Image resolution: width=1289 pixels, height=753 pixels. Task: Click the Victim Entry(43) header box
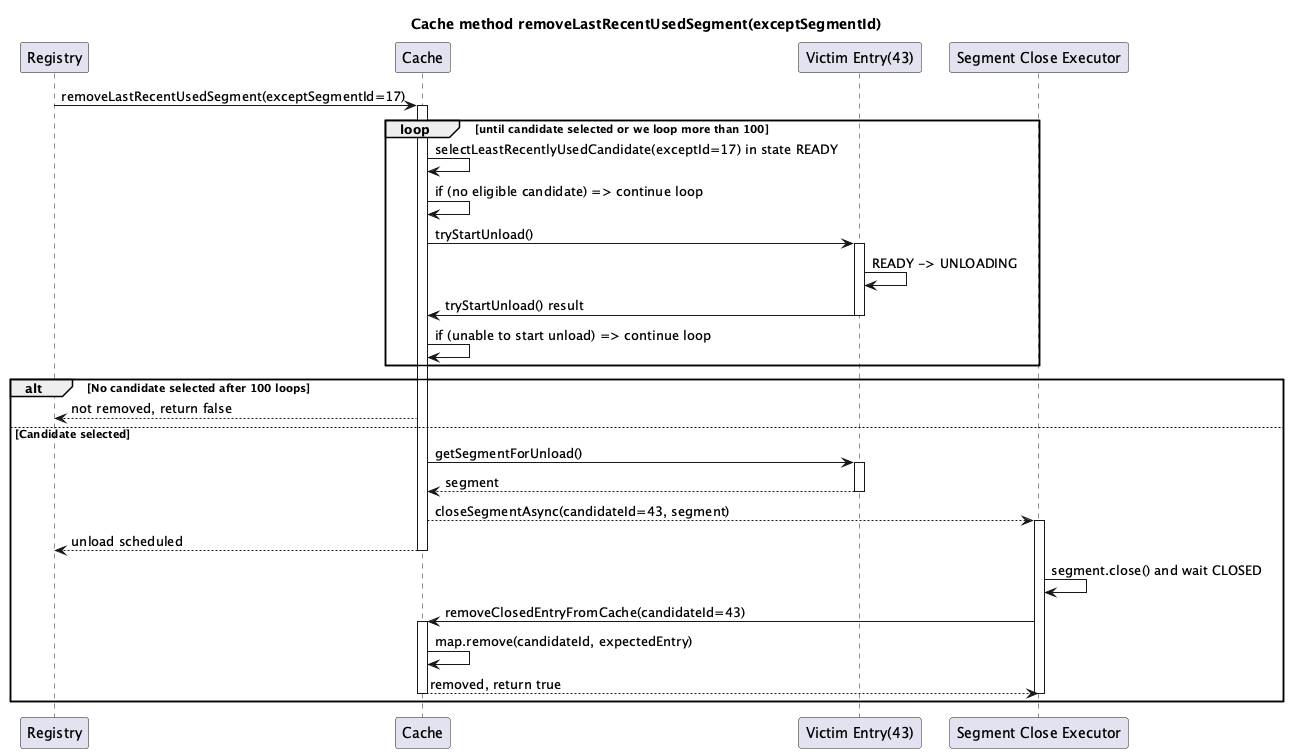(x=859, y=57)
